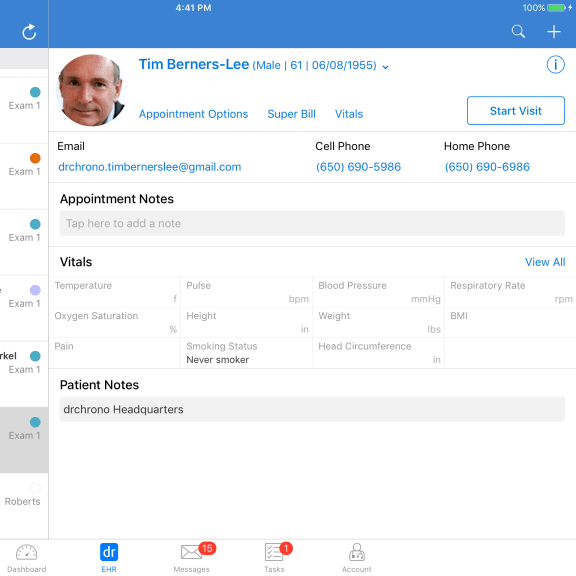Select the Height vitals cell
The image size is (576, 576).
(x=246, y=323)
